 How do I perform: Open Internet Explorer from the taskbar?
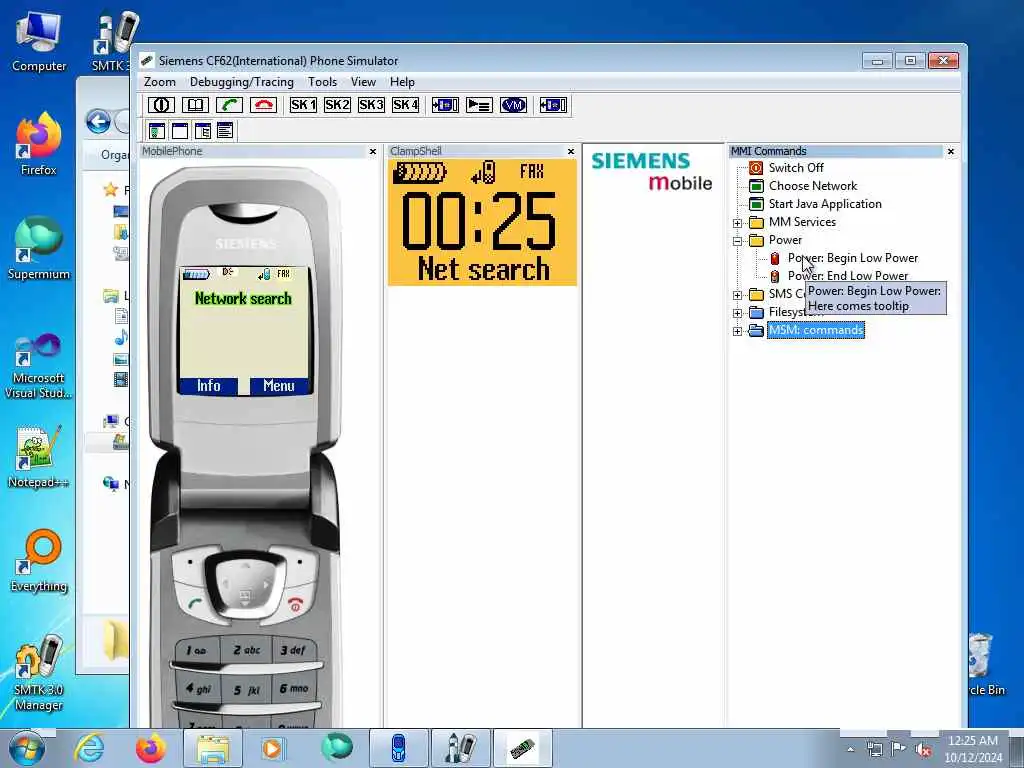(x=89, y=748)
